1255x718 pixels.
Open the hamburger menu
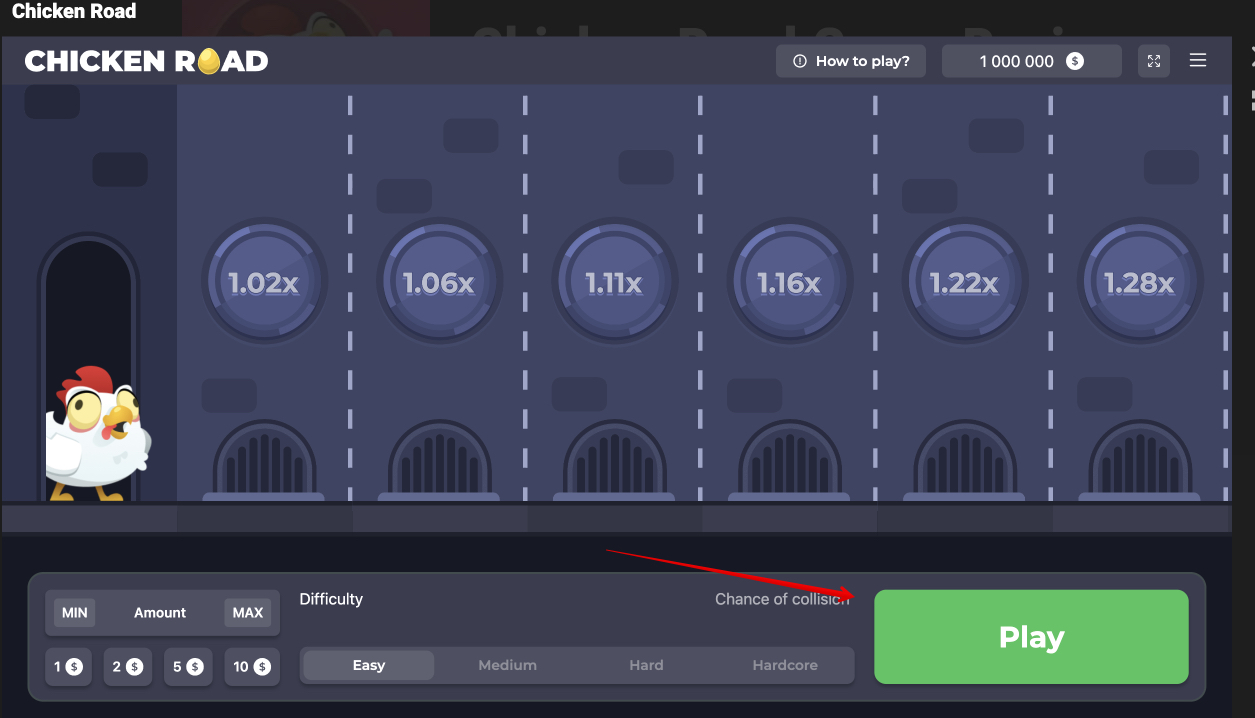(x=1198, y=59)
